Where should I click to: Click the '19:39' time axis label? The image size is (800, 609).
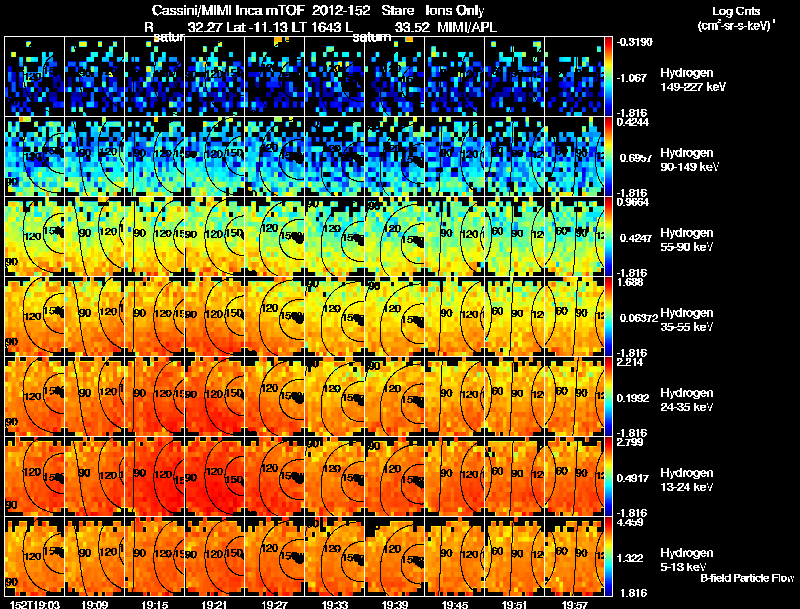(395, 604)
